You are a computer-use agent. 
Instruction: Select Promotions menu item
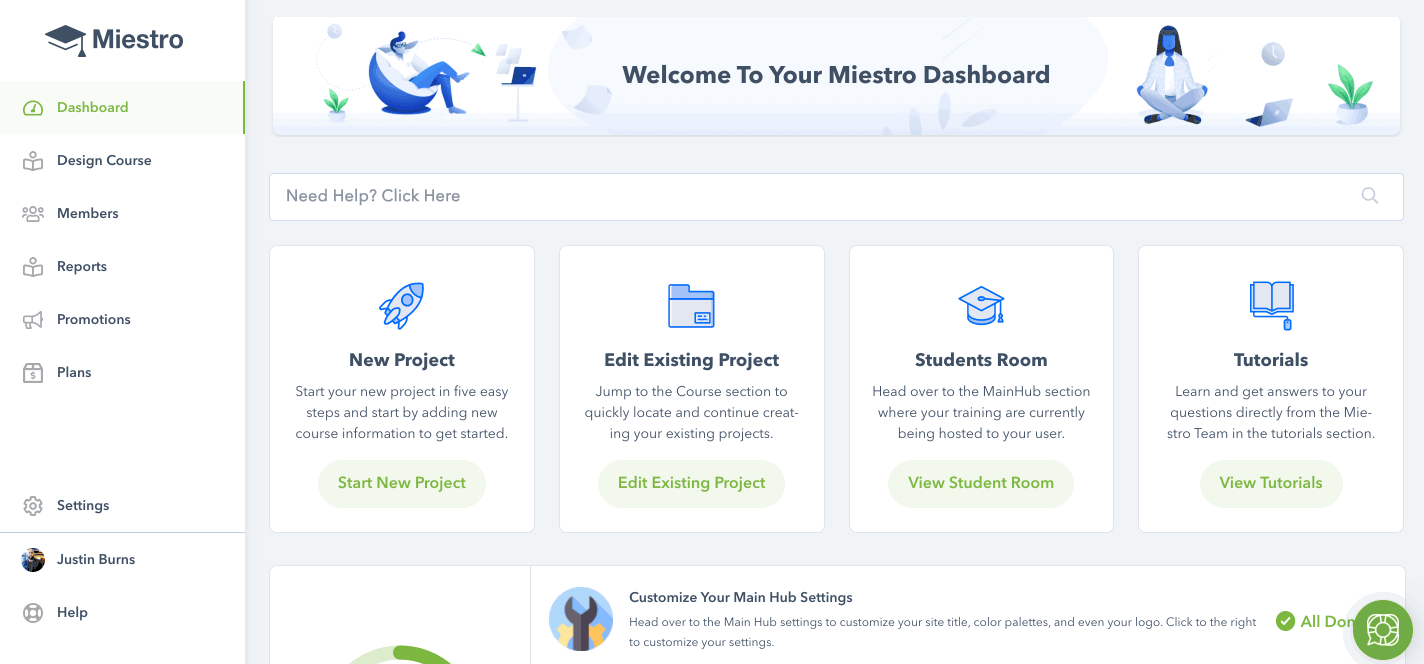tap(122, 320)
